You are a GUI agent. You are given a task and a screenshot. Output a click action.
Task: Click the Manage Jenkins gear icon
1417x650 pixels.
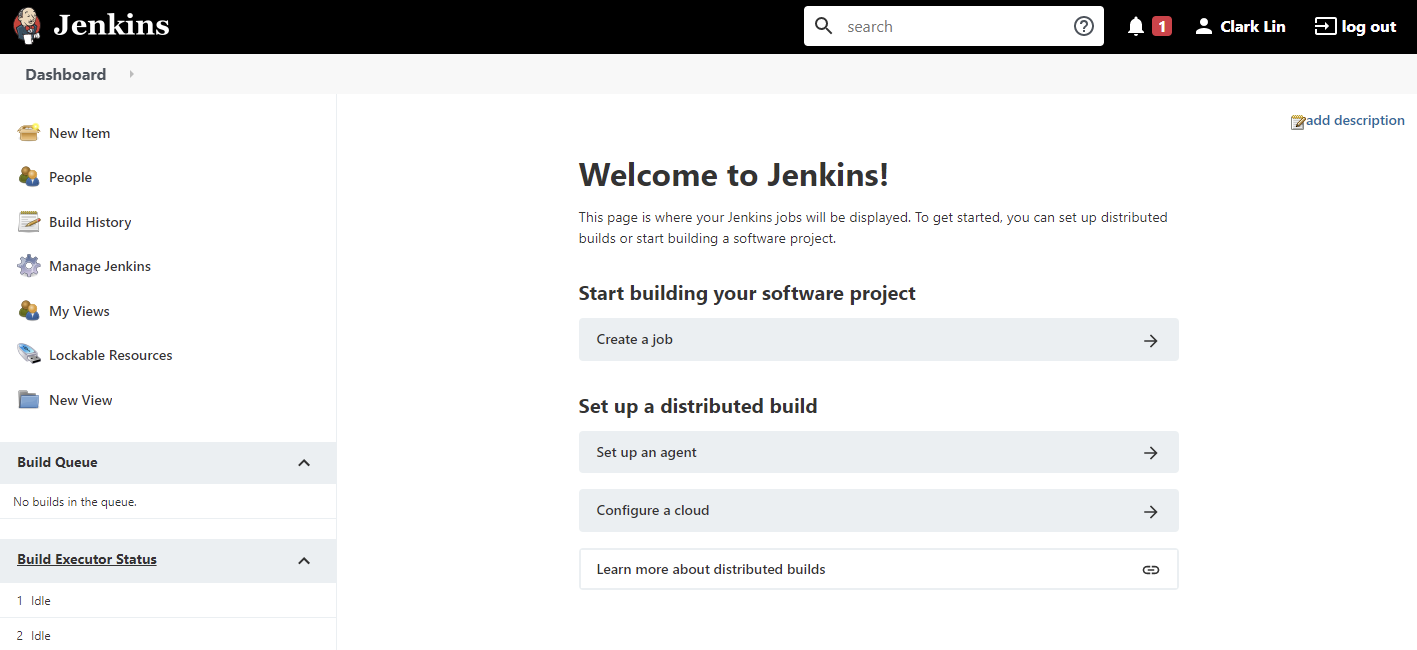pos(29,266)
